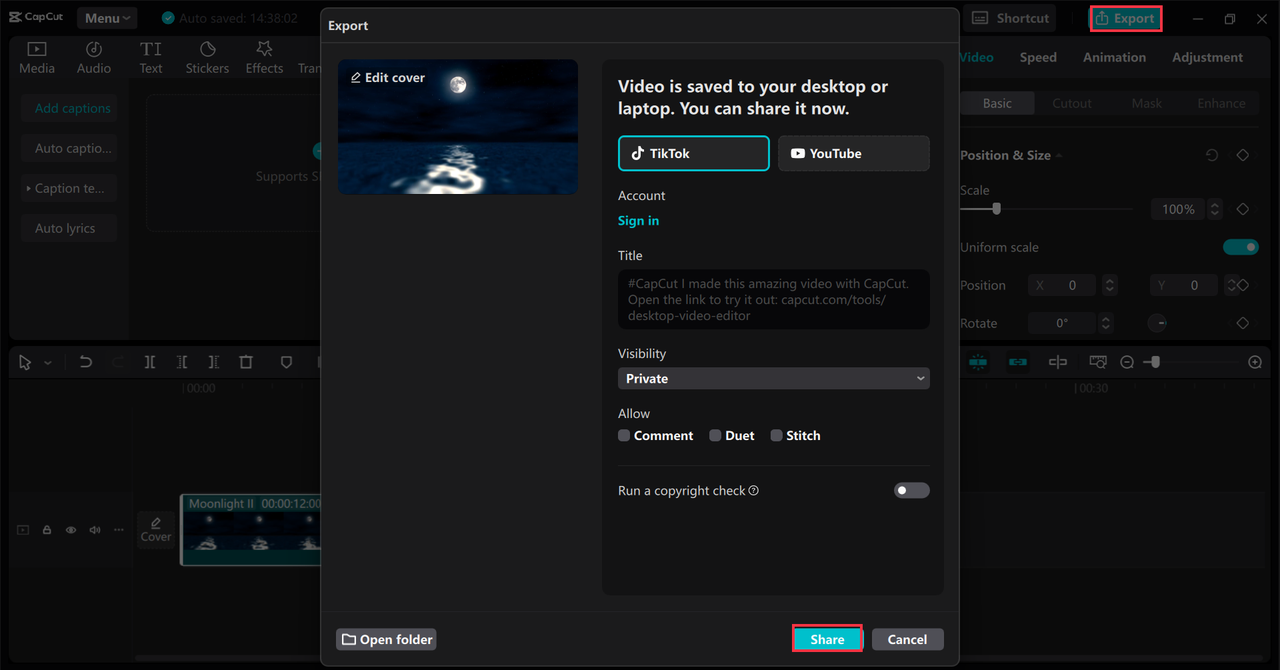This screenshot has height=670, width=1280.
Task: Click the timeline zoom-to-fit ruler icon
Action: click(x=1098, y=362)
